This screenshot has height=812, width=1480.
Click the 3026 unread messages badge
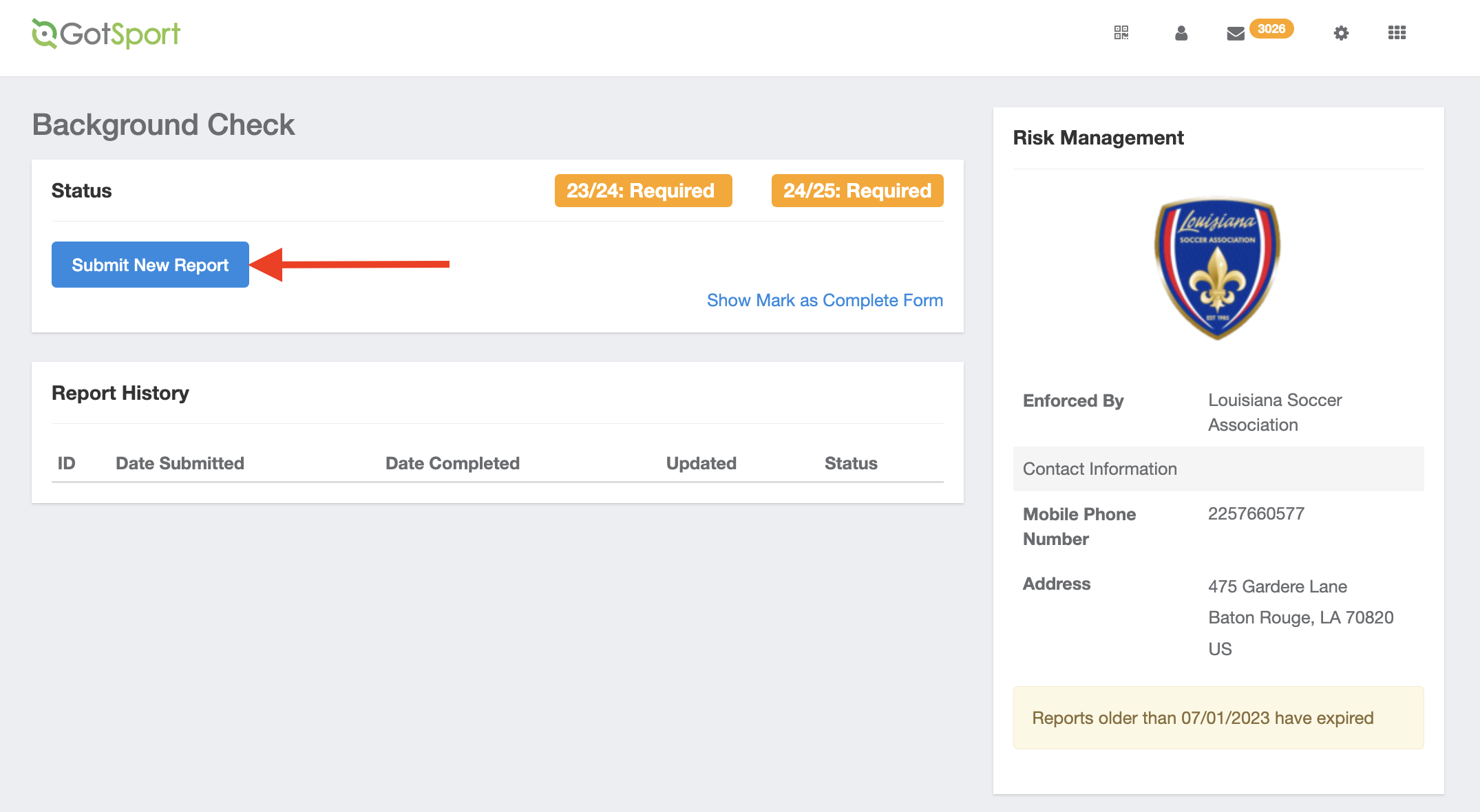tap(1271, 28)
